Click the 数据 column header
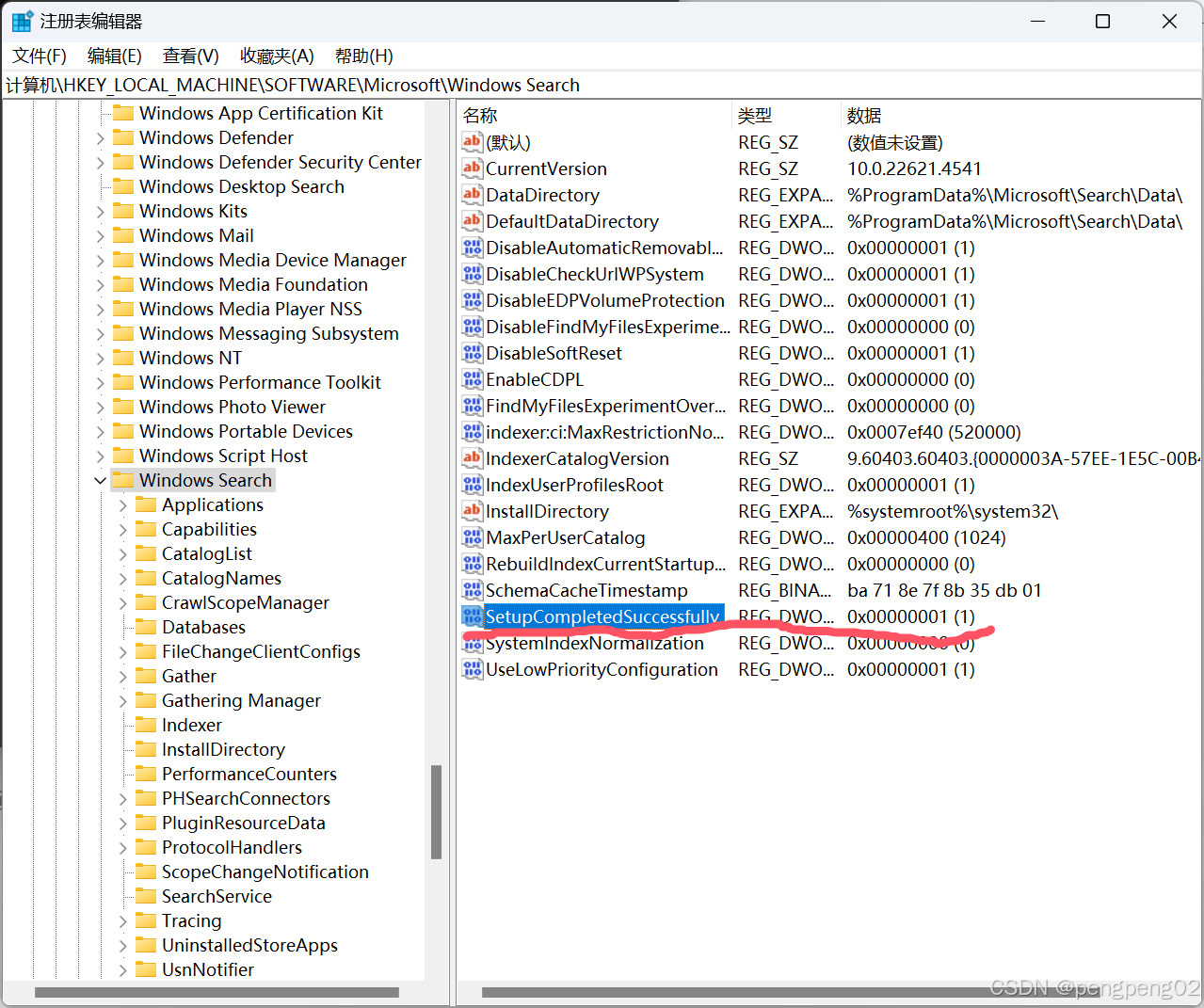 coord(1020,115)
